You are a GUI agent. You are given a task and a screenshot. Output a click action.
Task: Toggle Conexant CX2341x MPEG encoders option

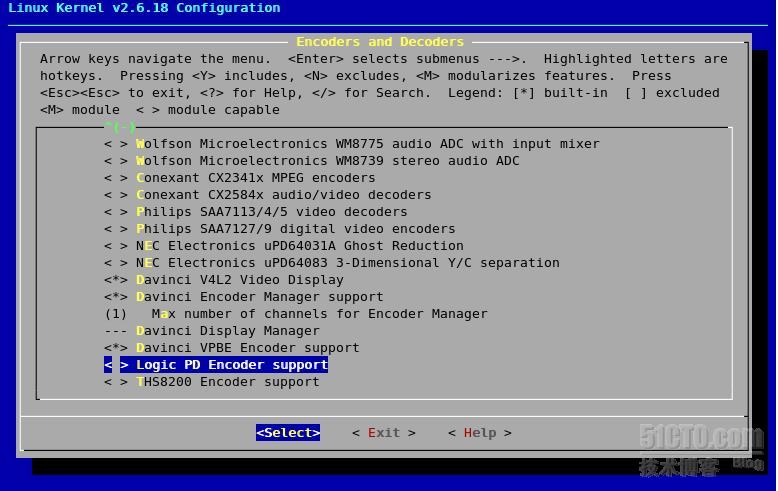coord(116,178)
